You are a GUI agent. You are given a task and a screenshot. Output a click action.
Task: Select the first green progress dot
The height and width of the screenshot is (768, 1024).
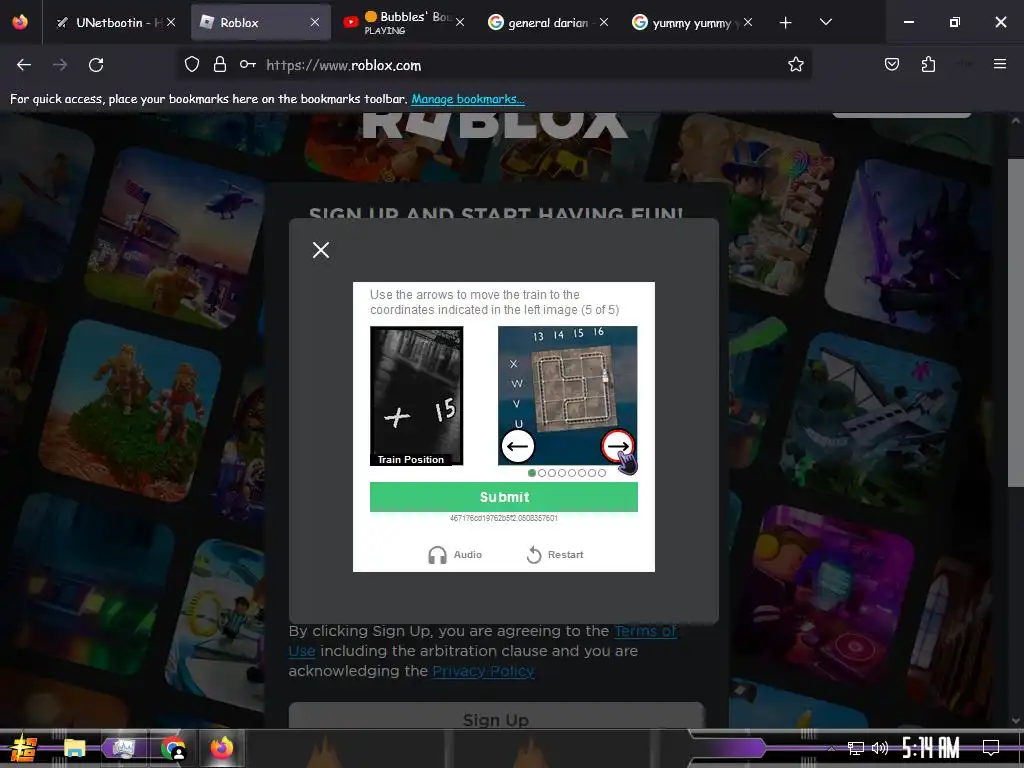pos(532,473)
